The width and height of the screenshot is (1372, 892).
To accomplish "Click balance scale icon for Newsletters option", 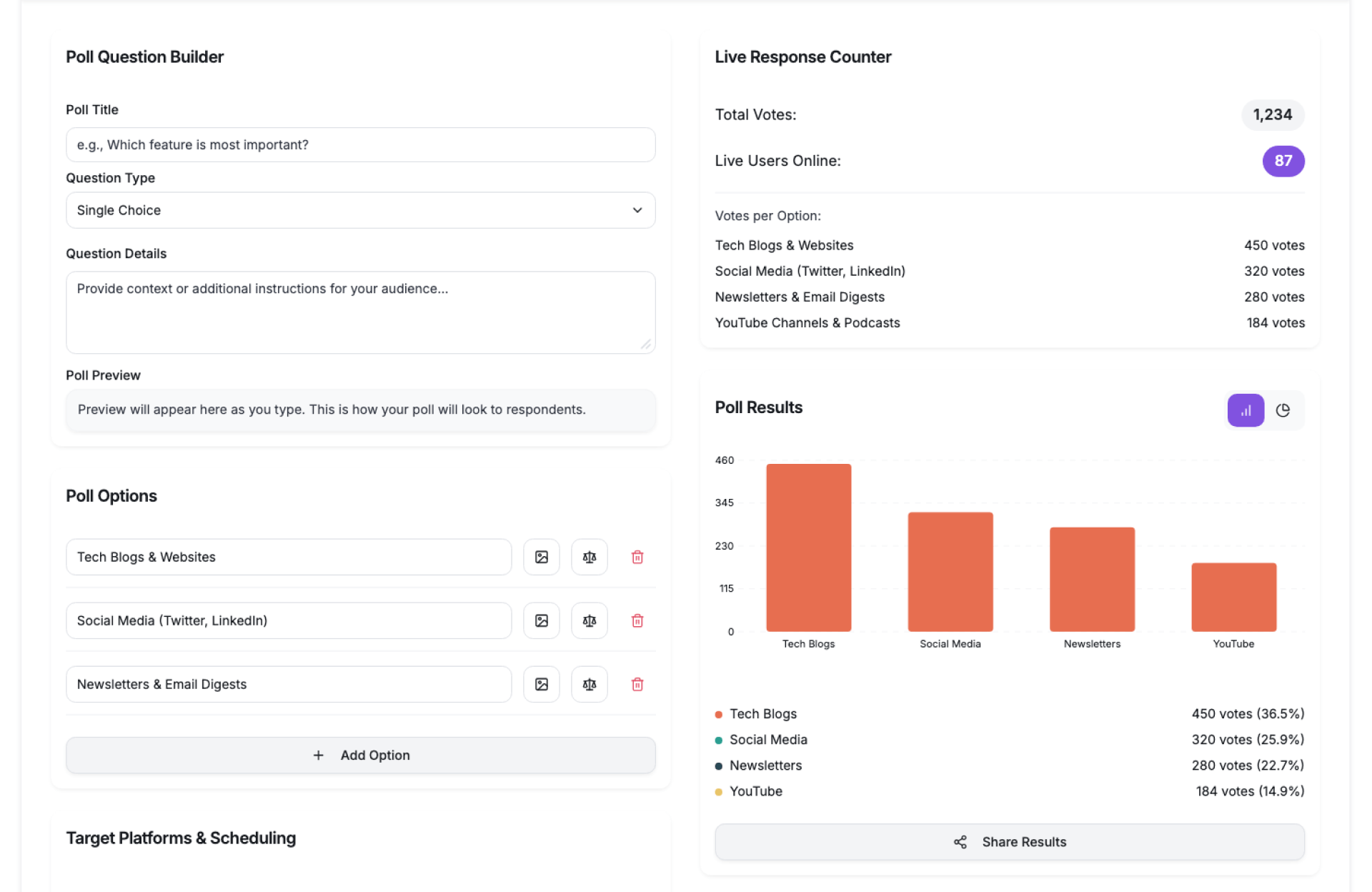I will pyautogui.click(x=589, y=684).
